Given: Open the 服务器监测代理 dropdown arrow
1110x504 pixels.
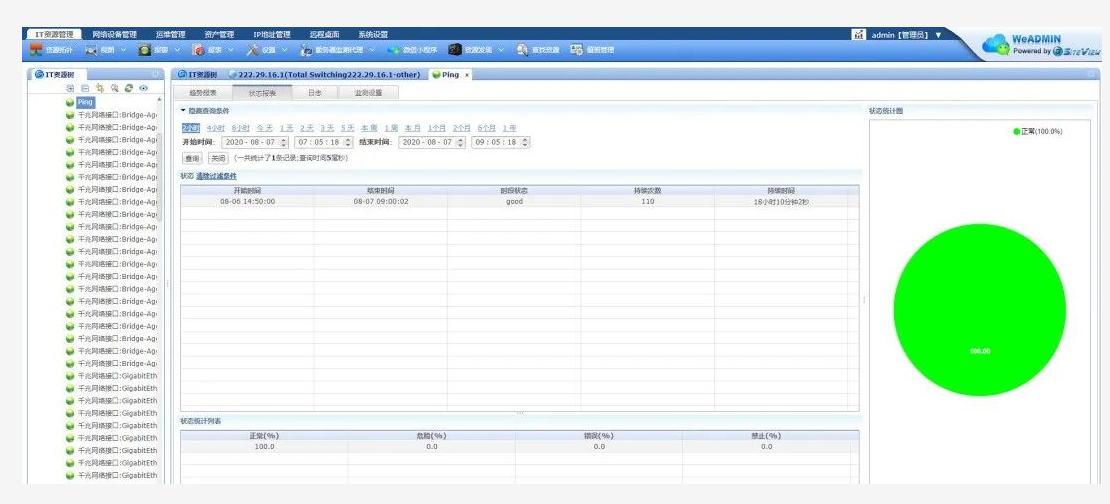Looking at the screenshot, I should tap(372, 50).
